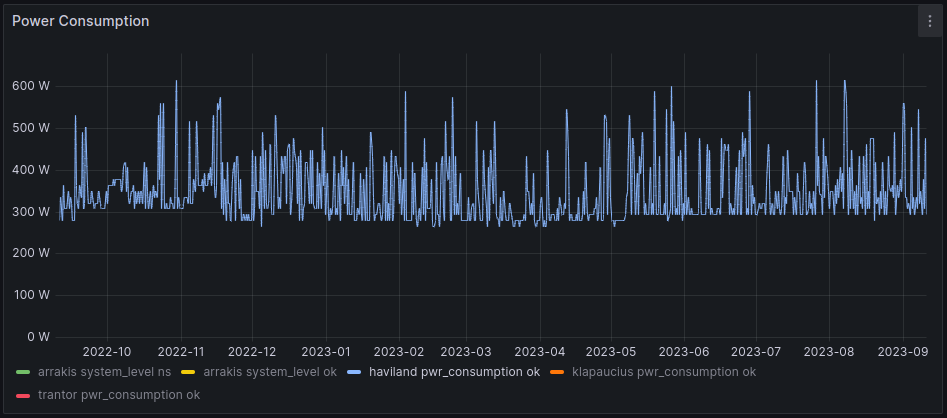Click the 2023-09 x-axis time label
Image resolution: width=947 pixels, height=418 pixels.
click(x=903, y=351)
